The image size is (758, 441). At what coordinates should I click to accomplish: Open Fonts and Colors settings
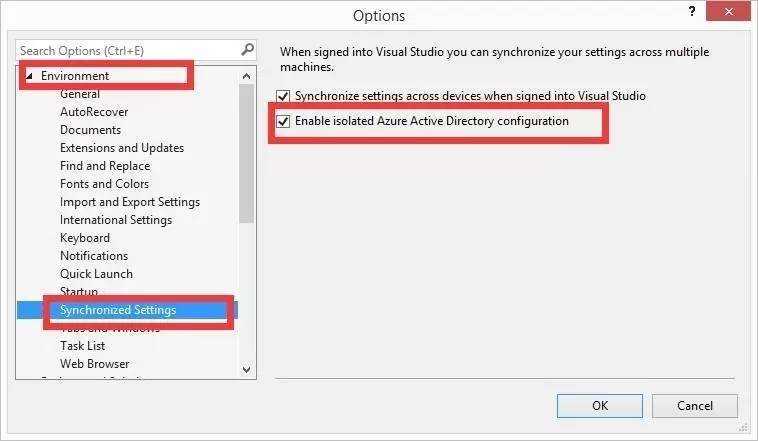click(x=104, y=184)
